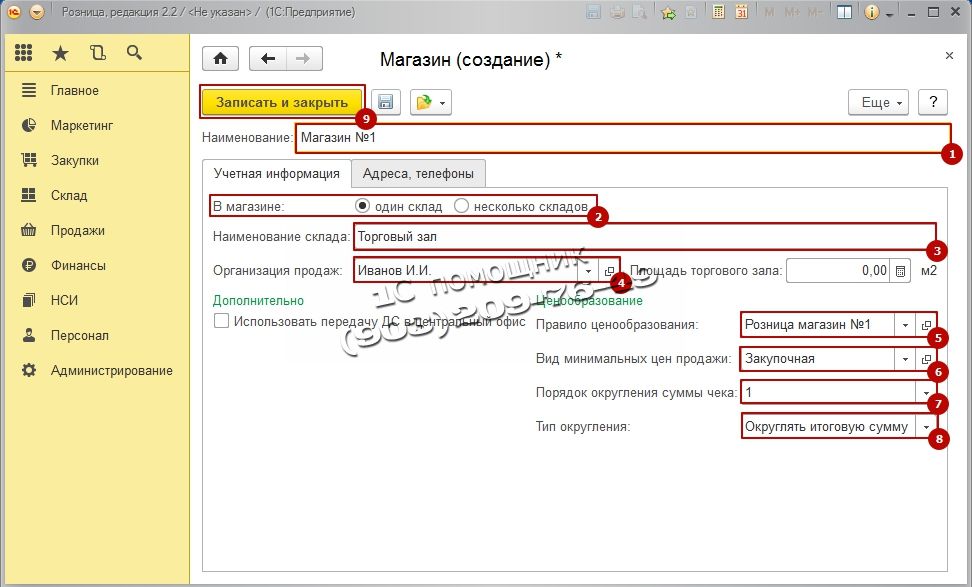Open the "Еще" actions menu button
Image resolution: width=972 pixels, height=587 pixels.
pos(878,102)
